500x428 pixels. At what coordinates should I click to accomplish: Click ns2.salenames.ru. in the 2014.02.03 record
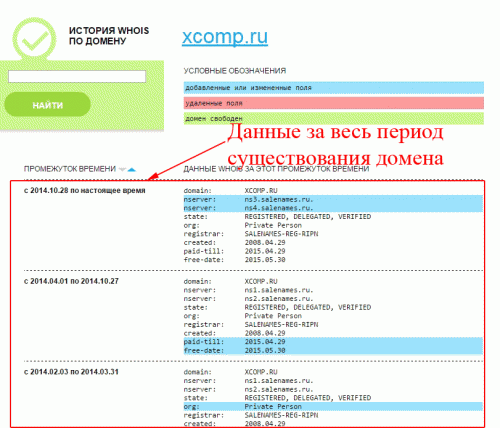click(279, 389)
